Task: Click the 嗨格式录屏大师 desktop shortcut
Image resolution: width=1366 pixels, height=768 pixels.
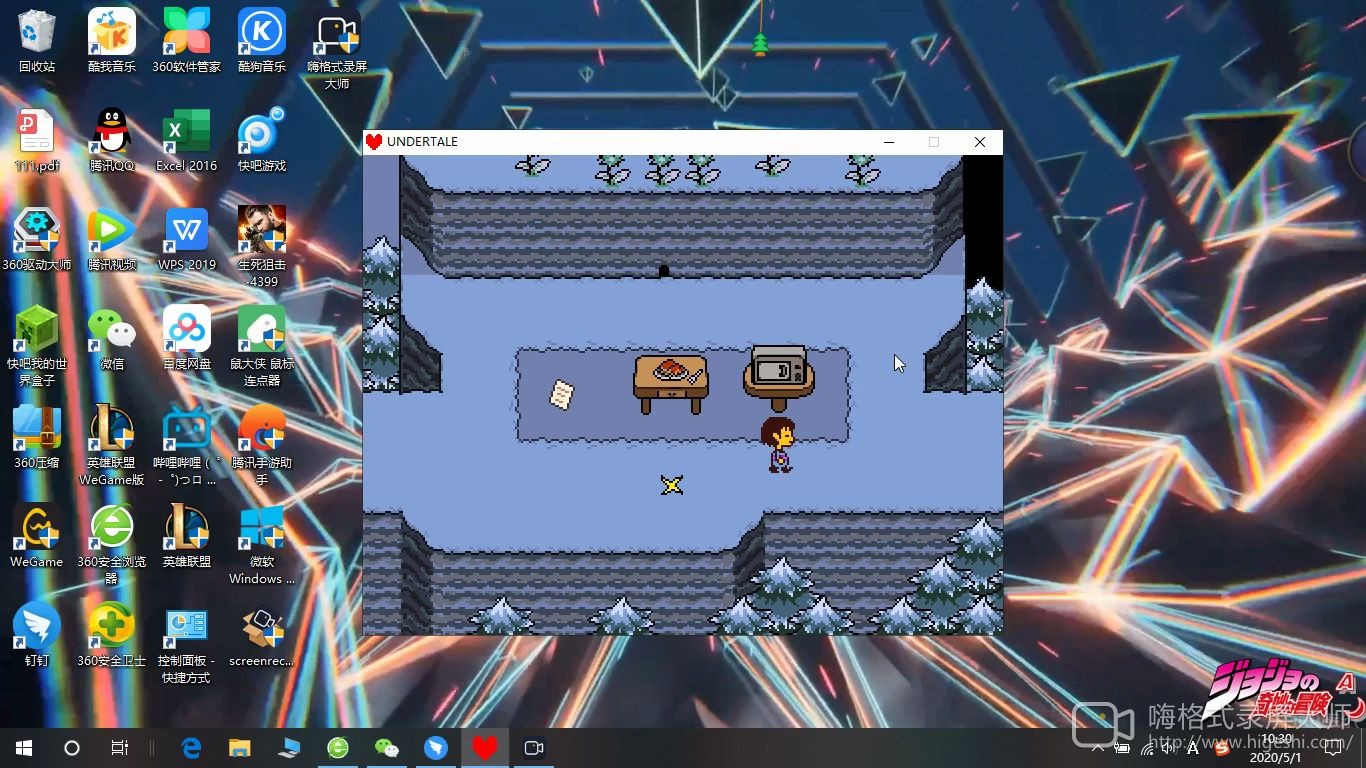Action: (337, 50)
